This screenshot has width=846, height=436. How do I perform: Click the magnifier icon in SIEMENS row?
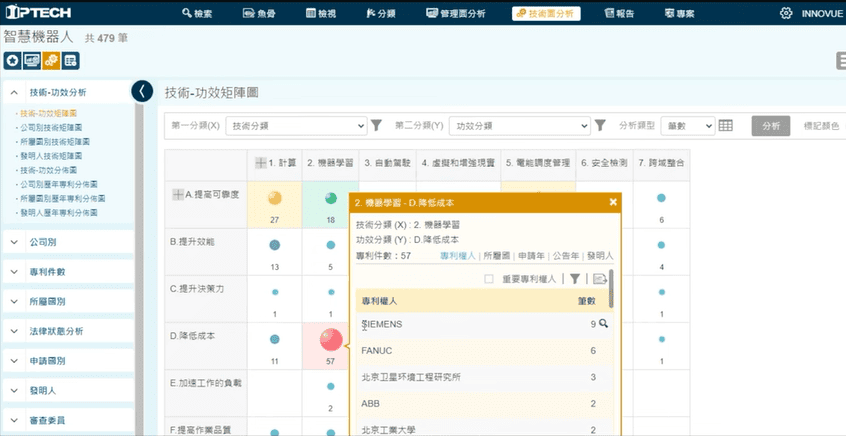(603, 324)
